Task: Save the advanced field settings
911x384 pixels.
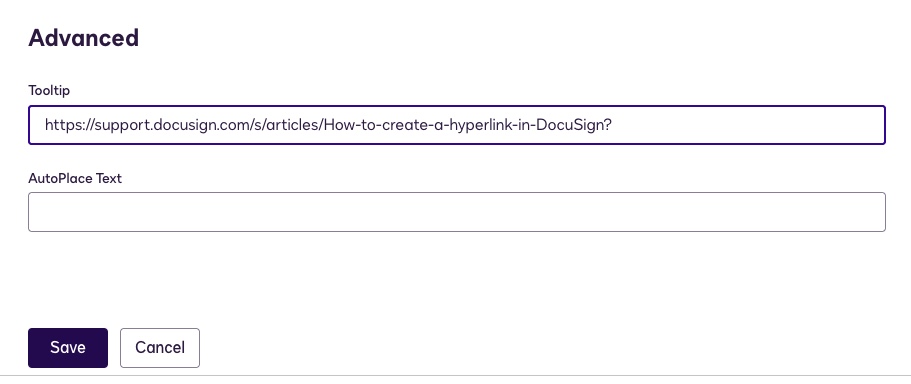Action: pos(68,347)
